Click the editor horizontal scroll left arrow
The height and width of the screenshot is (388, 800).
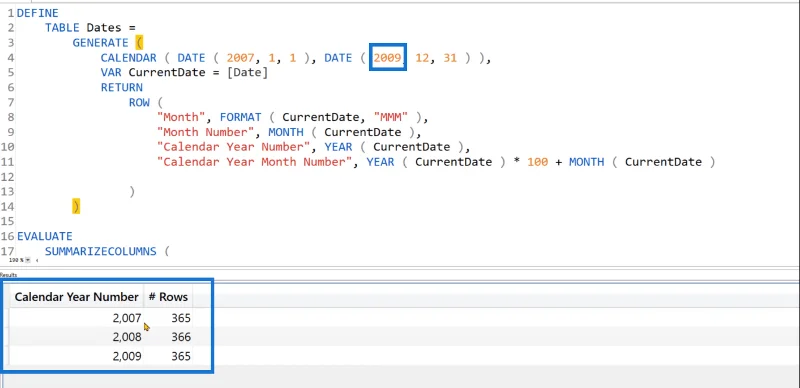(37, 260)
